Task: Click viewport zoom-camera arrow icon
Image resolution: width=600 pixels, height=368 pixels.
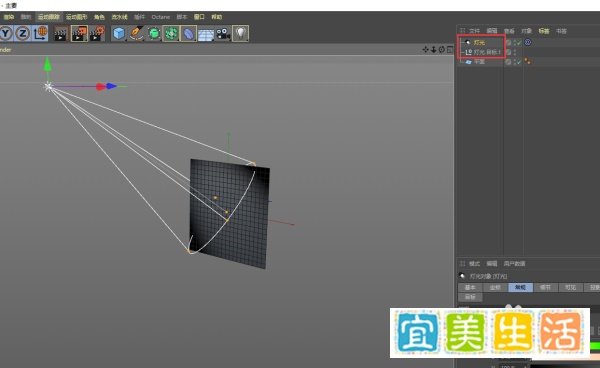Action: click(434, 49)
